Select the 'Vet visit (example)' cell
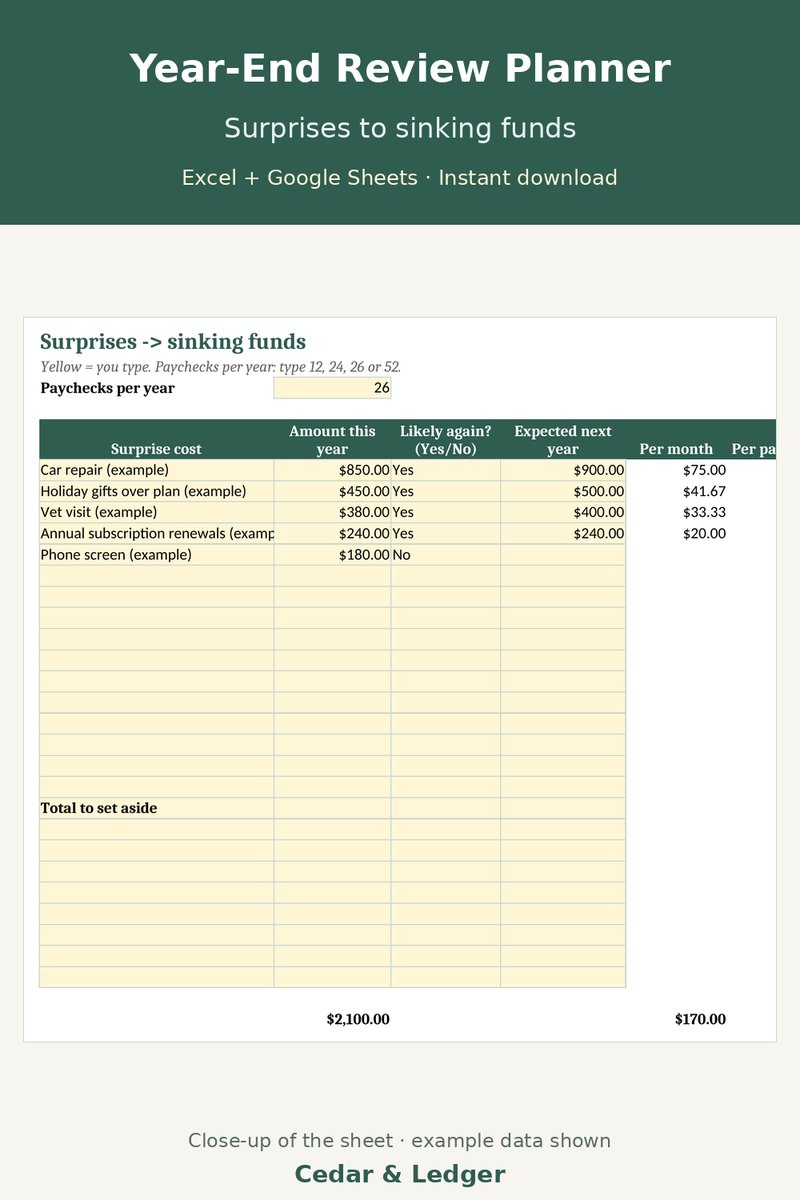The height and width of the screenshot is (1200, 800). [156, 512]
